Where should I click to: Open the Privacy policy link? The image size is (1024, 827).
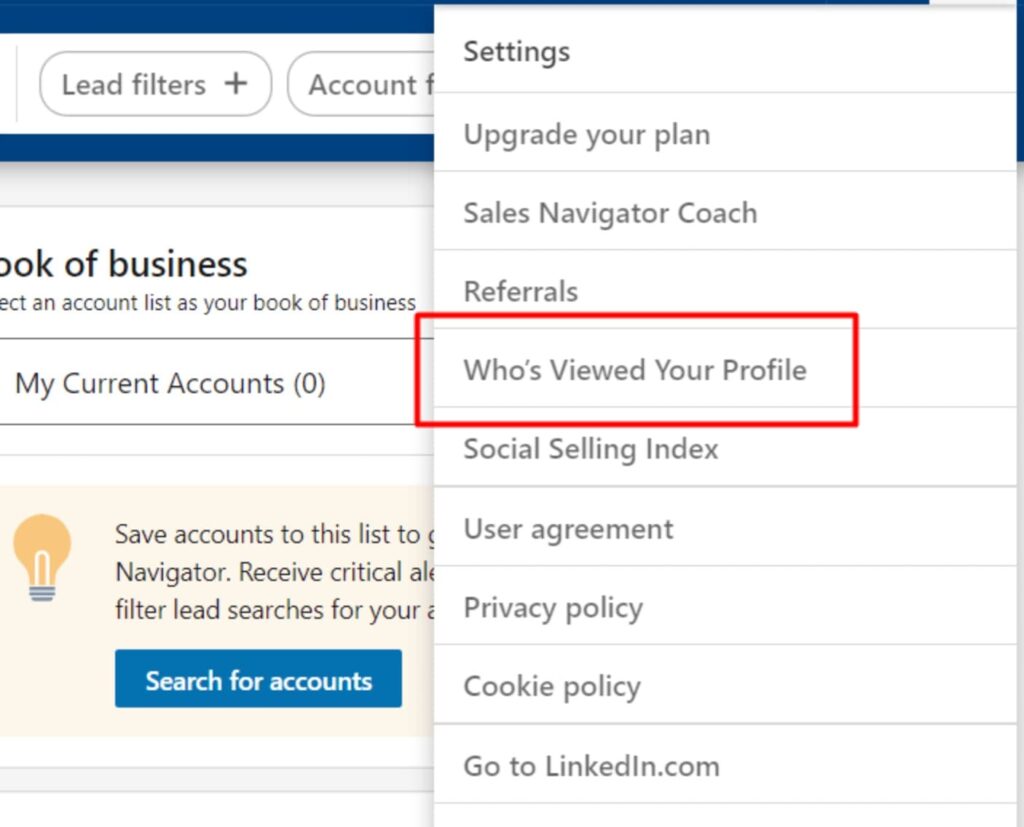click(553, 608)
